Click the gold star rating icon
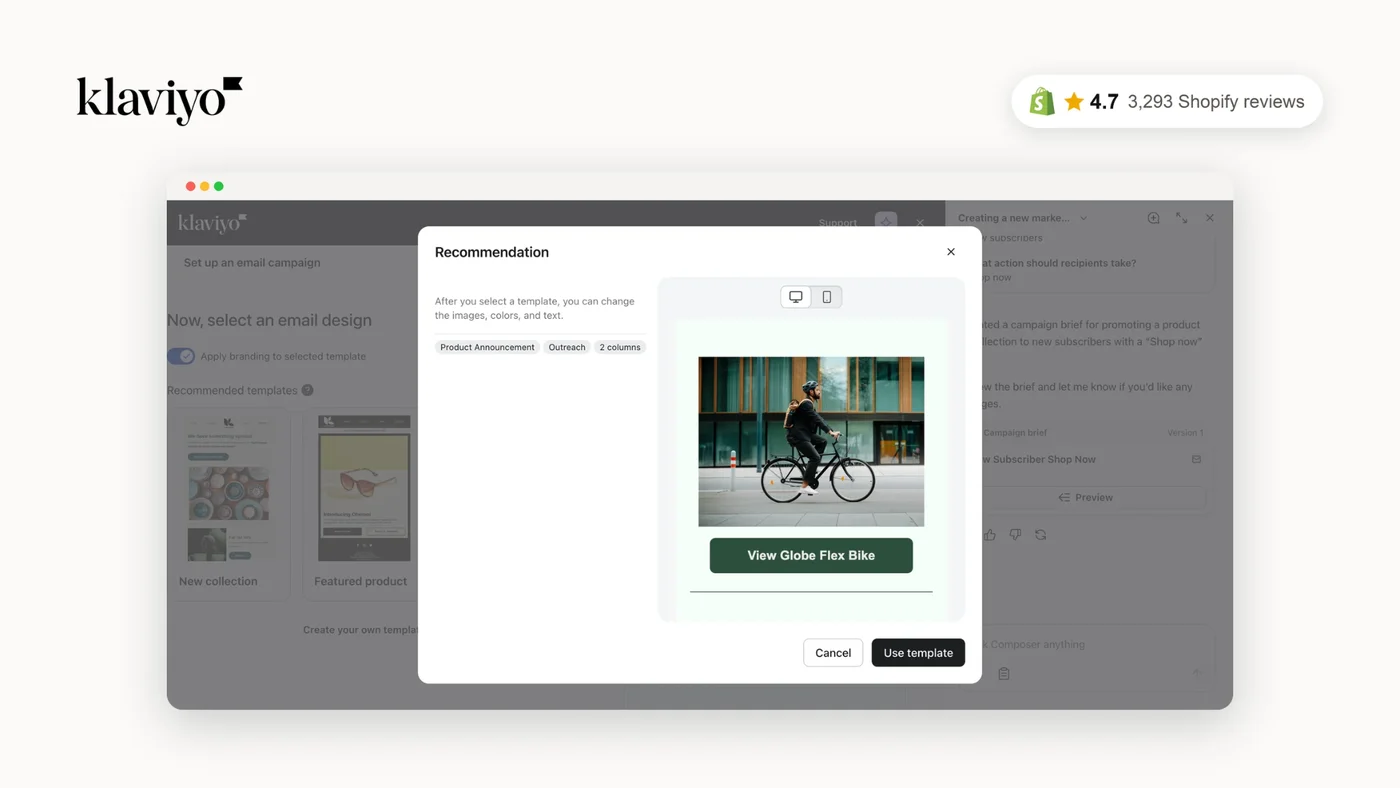This screenshot has height=788, width=1400. tap(1074, 101)
